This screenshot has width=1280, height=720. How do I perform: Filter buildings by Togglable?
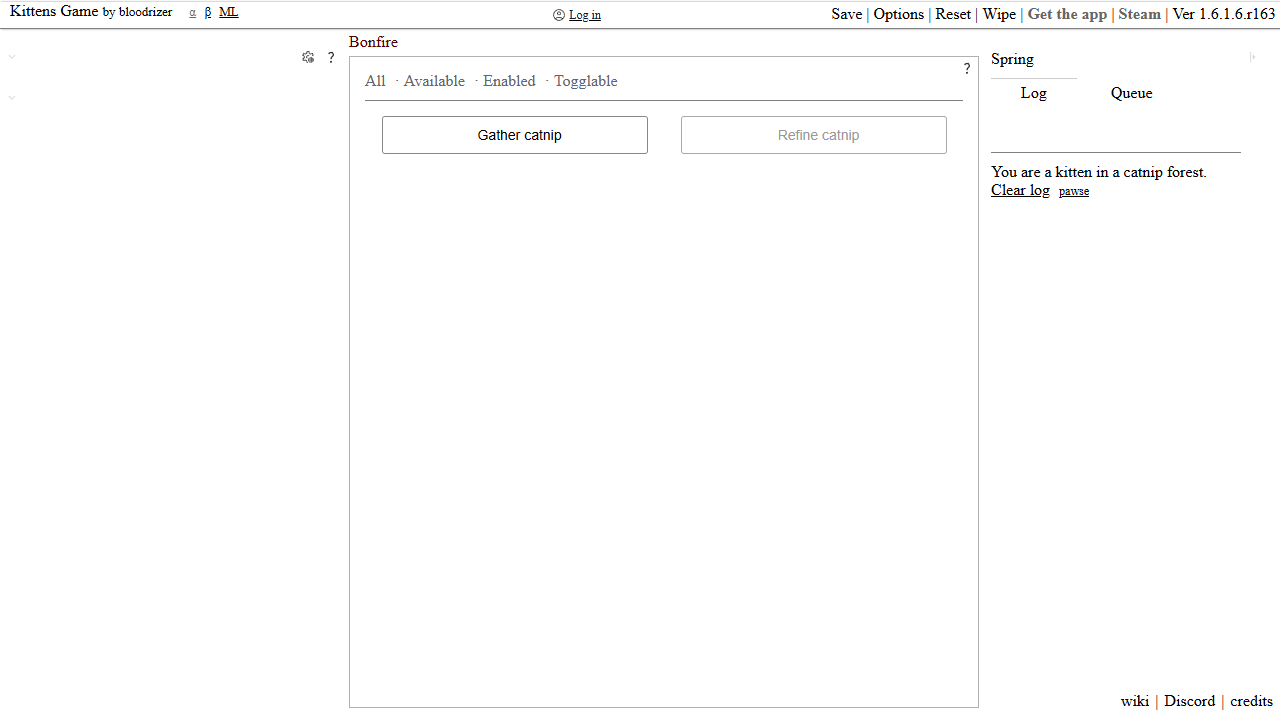click(x=586, y=81)
